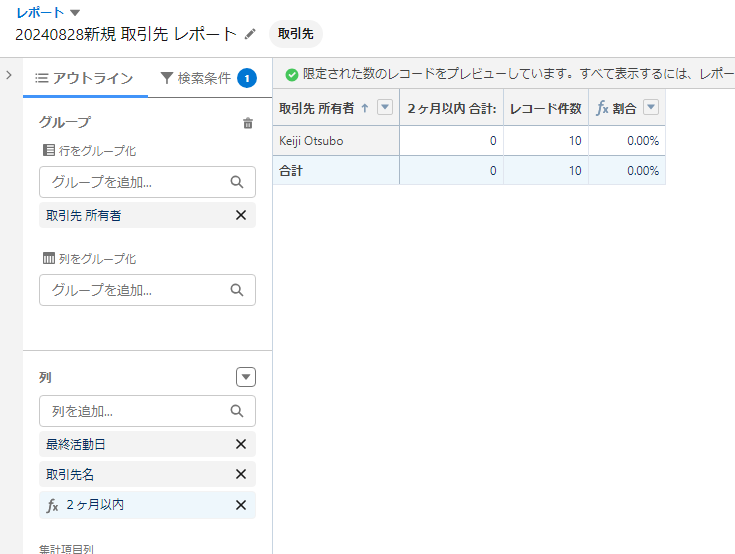
Task: Click the 合計 total row label
Action: click(291, 171)
